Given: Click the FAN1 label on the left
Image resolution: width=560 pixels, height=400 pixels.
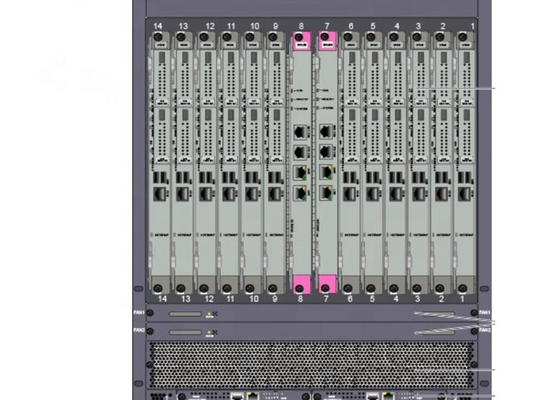Looking at the screenshot, I should (139, 312).
